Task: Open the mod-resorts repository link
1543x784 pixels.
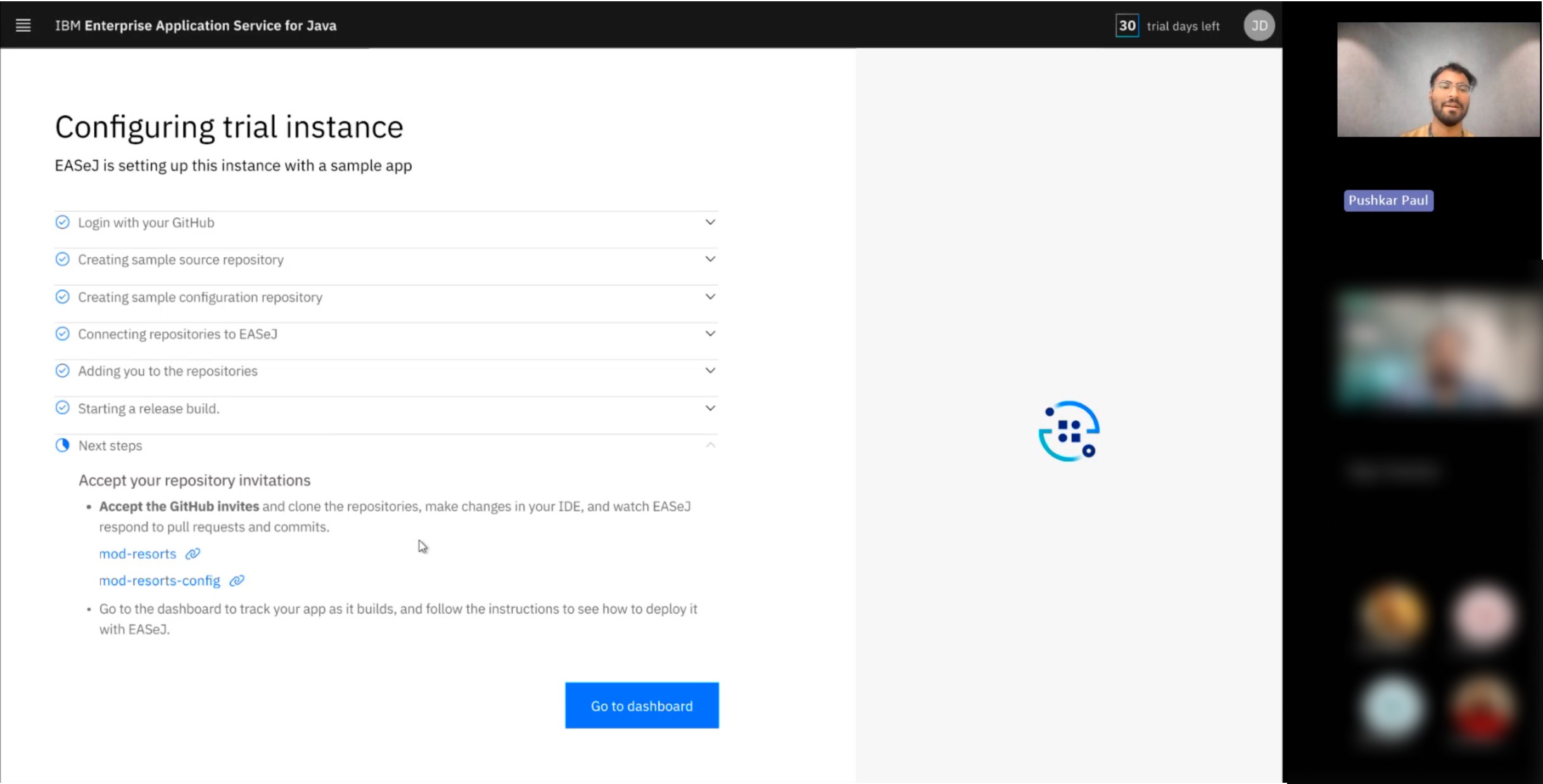Action: pyautogui.click(x=137, y=553)
